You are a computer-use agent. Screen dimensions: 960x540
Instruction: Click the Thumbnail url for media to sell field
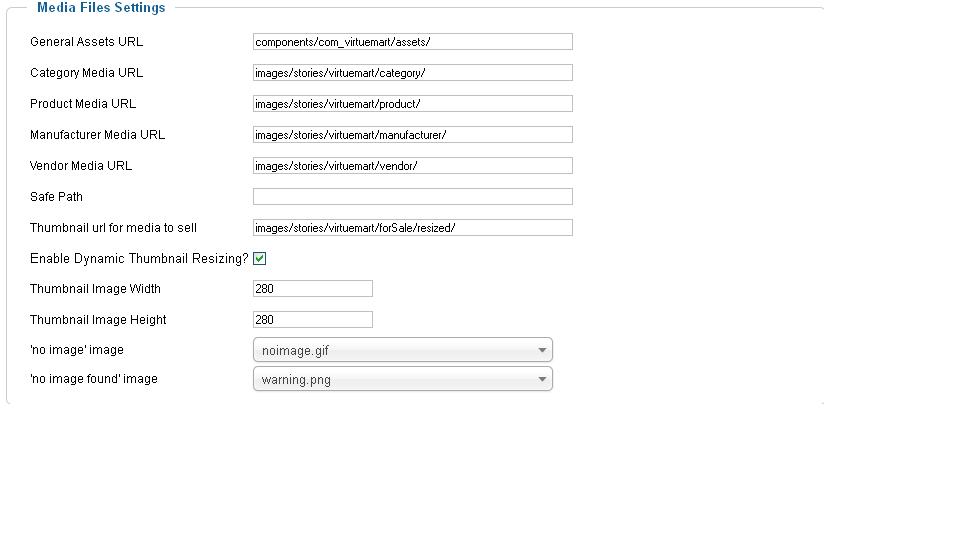pyautogui.click(x=412, y=228)
